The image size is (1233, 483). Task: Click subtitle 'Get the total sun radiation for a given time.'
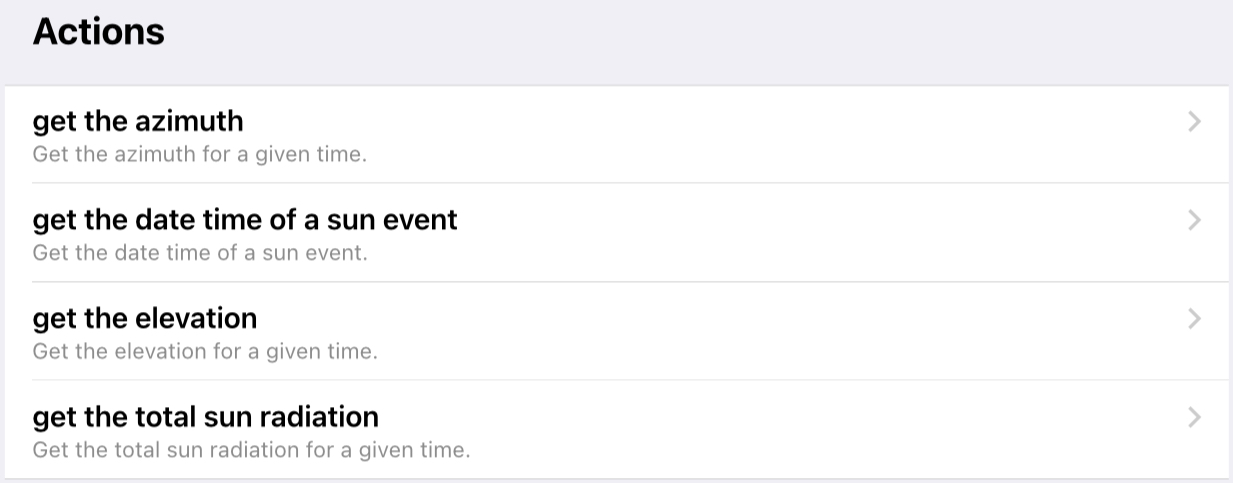[251, 450]
